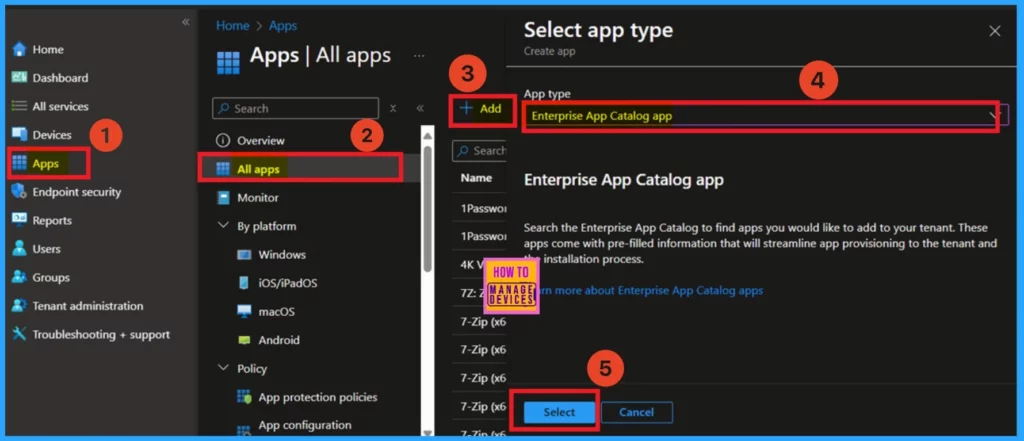Click the Apps grid icon in sidebar
Screen dimensions: 1024x441
(19, 163)
